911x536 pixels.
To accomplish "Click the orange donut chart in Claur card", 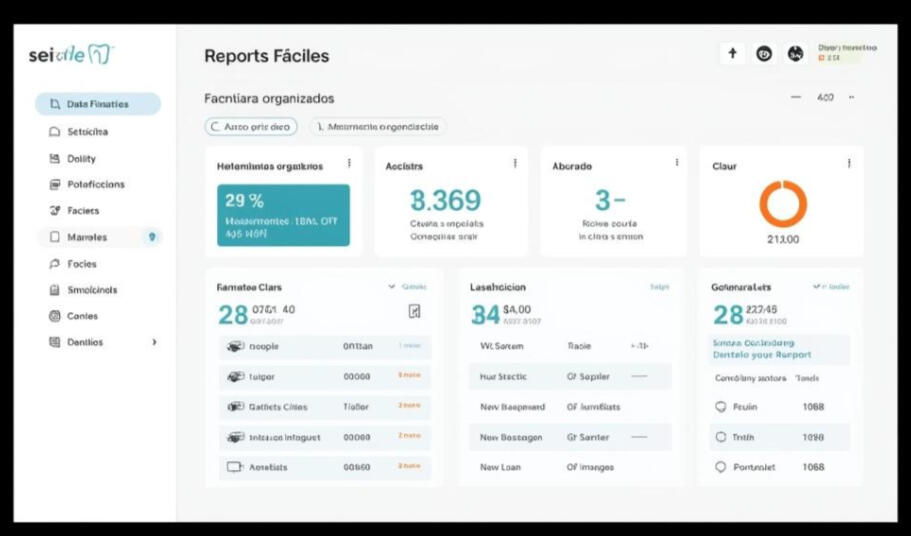I will 782,204.
